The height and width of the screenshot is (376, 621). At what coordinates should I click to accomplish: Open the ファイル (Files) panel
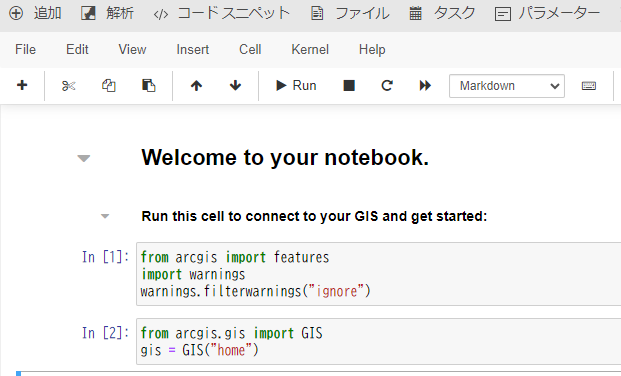click(350, 13)
